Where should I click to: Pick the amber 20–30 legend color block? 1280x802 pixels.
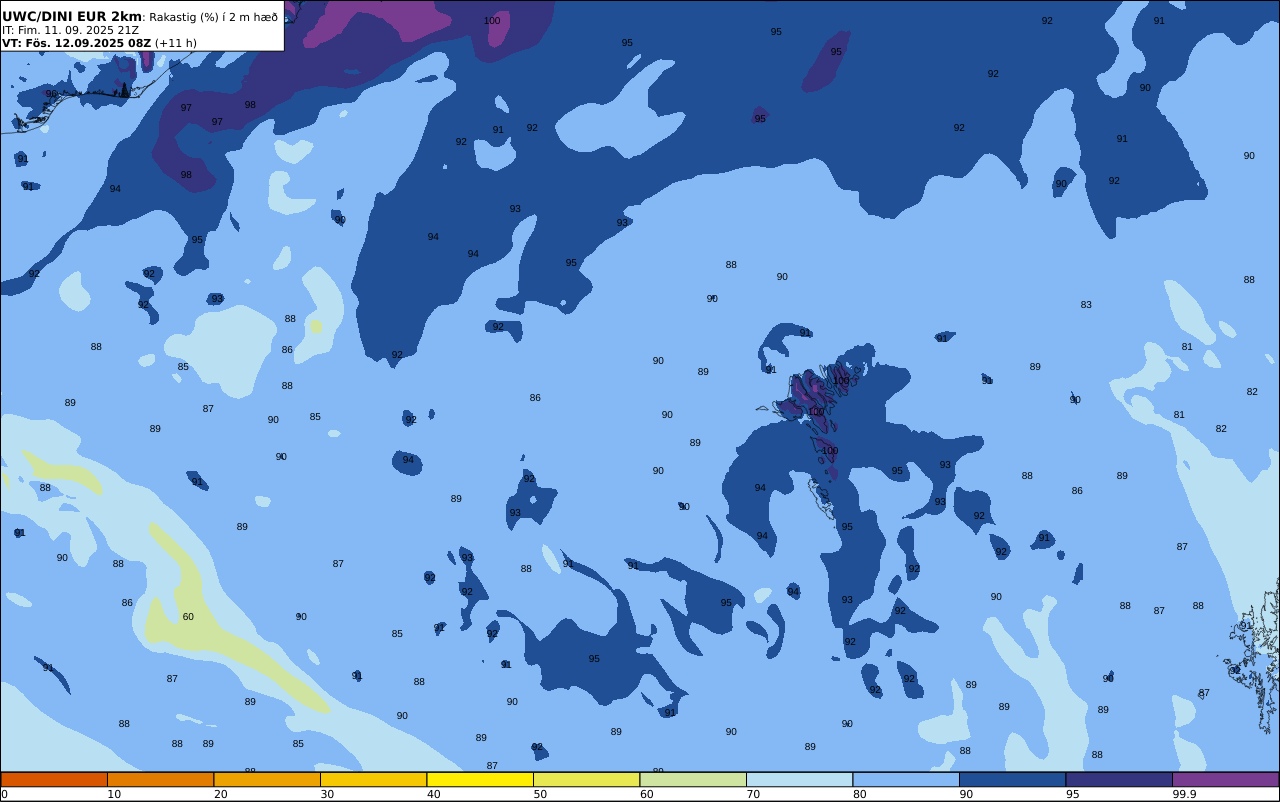click(x=267, y=779)
